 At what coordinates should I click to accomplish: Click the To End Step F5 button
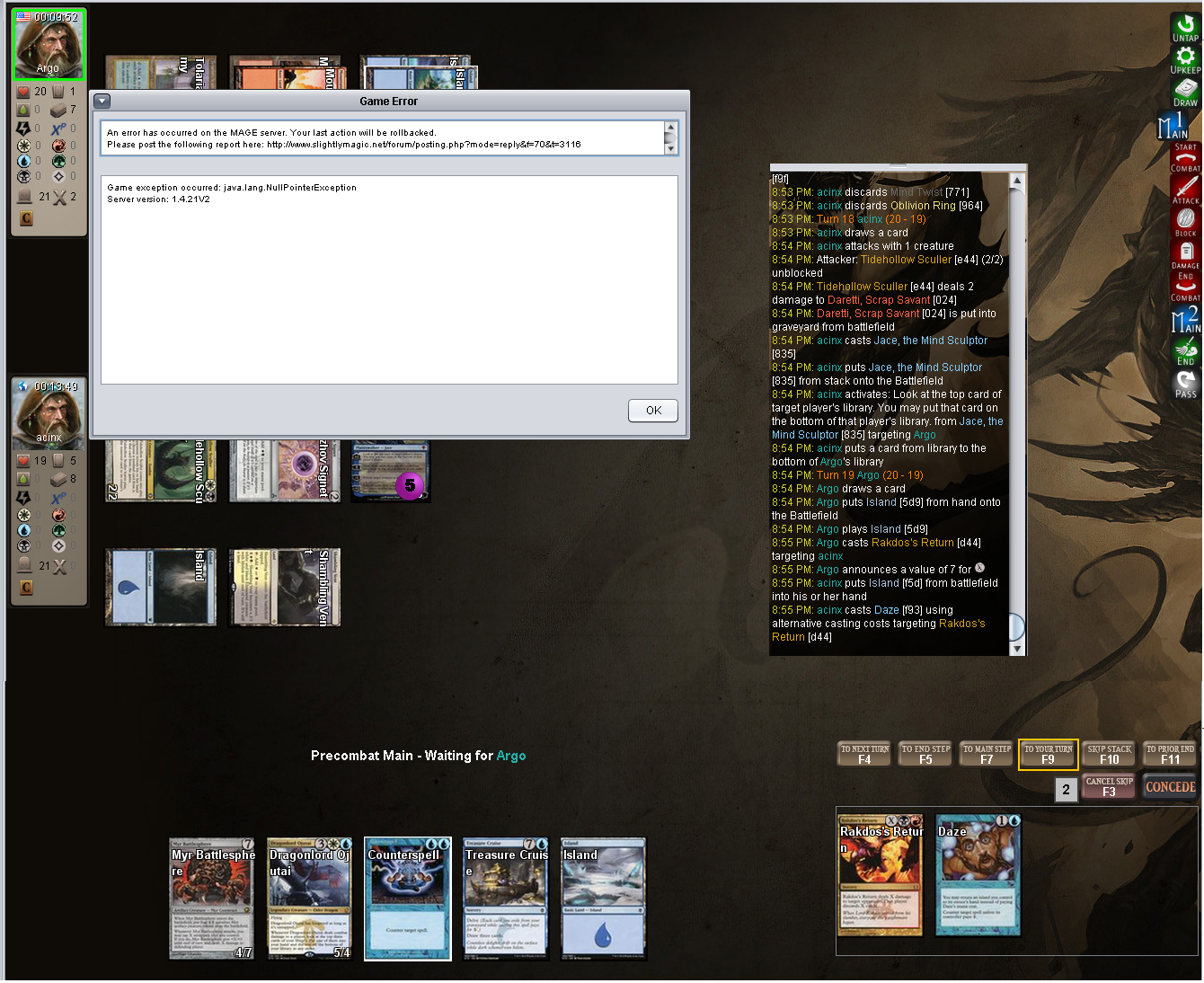[x=925, y=755]
